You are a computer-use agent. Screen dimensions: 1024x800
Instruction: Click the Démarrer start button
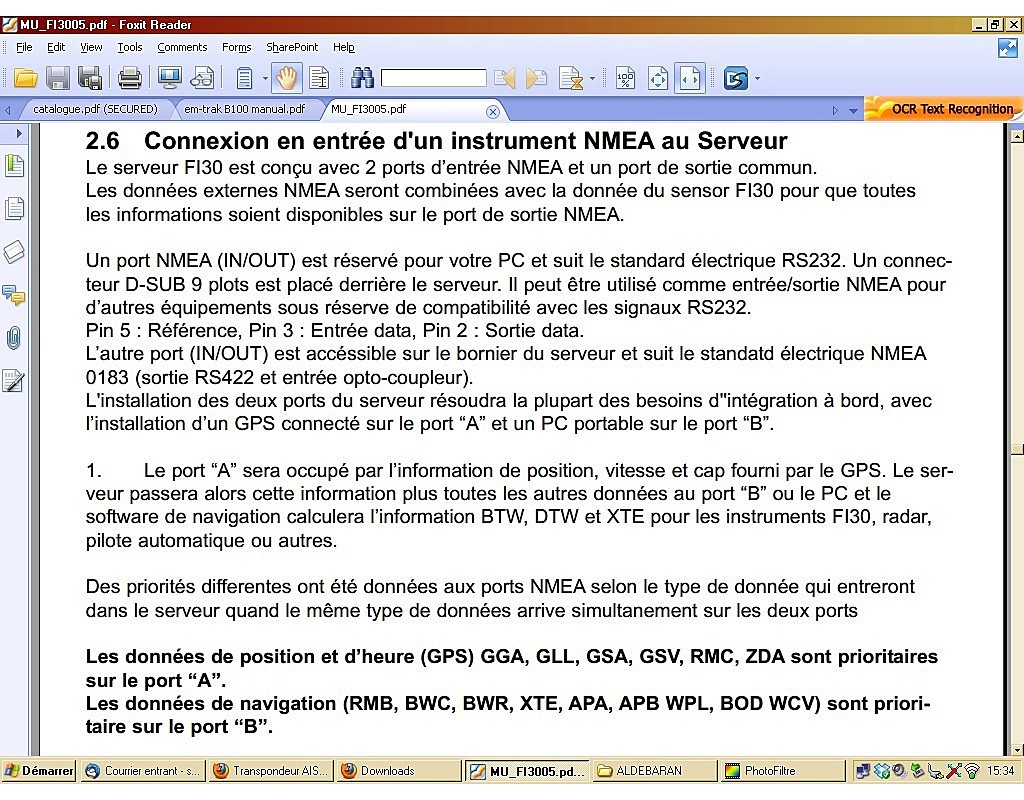tap(39, 771)
